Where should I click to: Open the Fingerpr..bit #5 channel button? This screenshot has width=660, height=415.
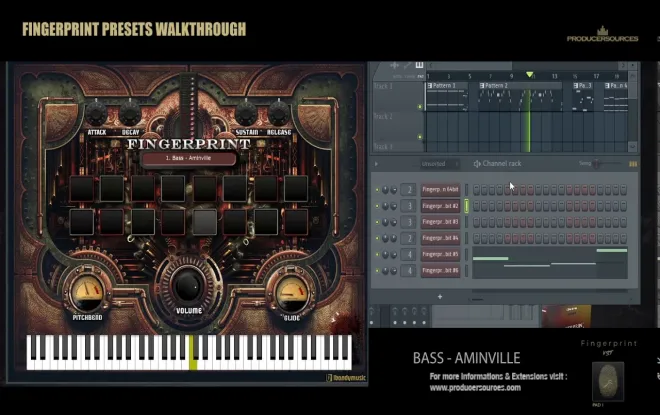pyautogui.click(x=440, y=254)
